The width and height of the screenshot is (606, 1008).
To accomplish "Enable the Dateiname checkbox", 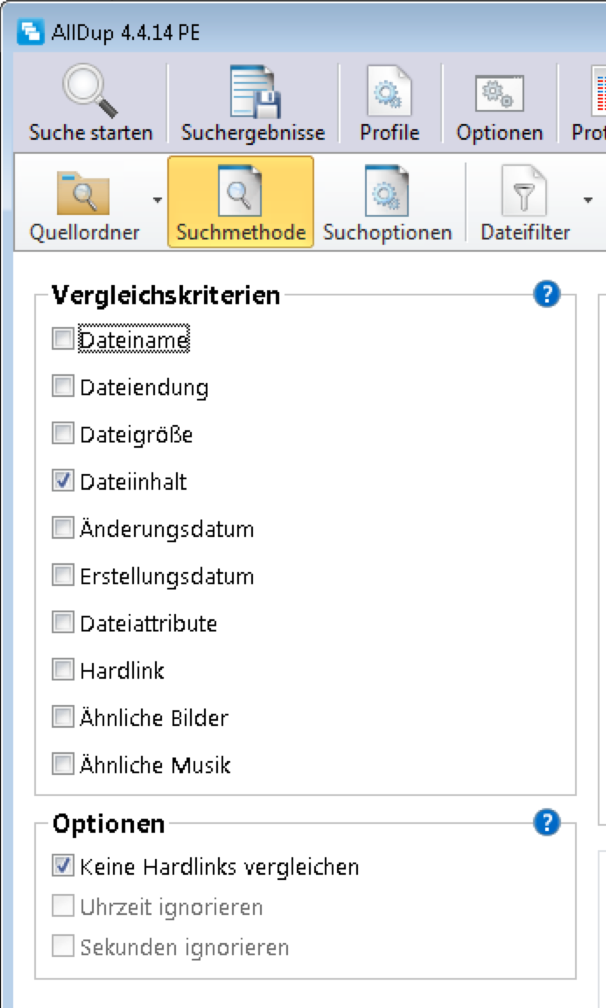I will pos(63,340).
